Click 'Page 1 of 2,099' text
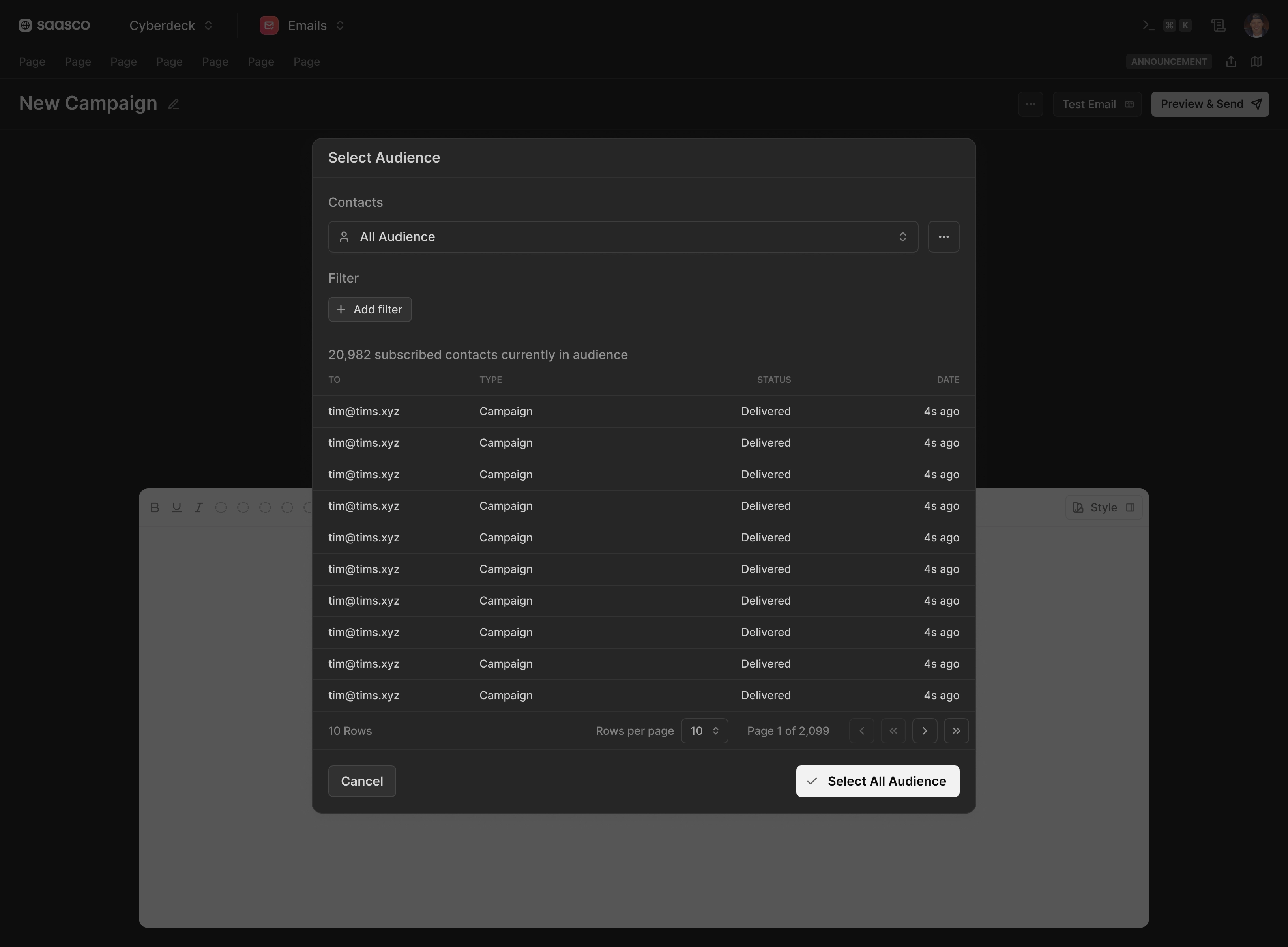The height and width of the screenshot is (947, 1288). tap(788, 731)
